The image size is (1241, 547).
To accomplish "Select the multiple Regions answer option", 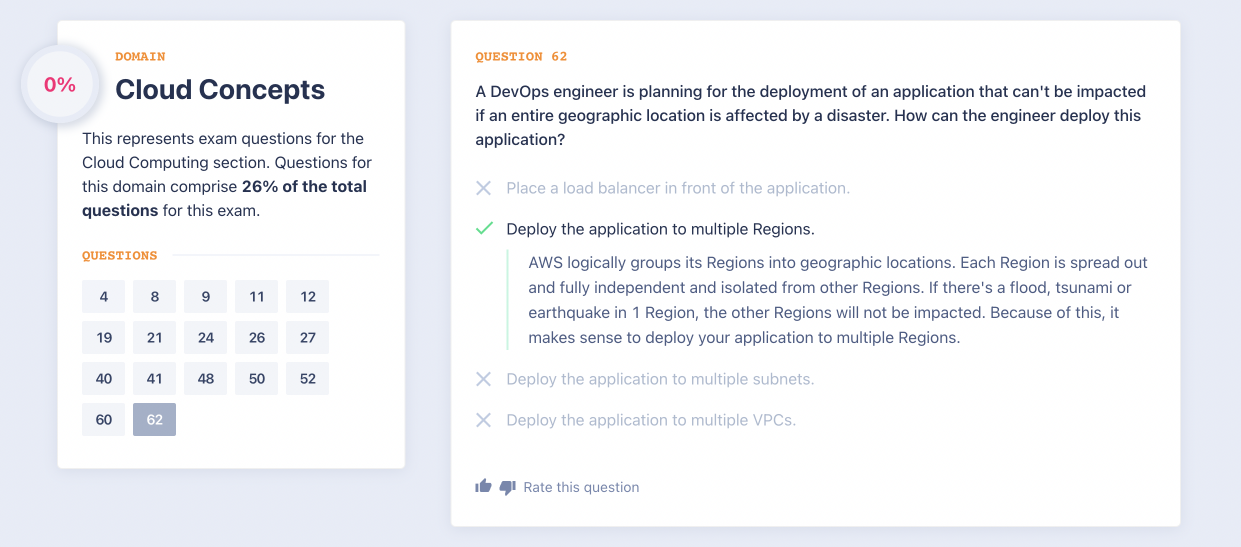I will coord(660,229).
